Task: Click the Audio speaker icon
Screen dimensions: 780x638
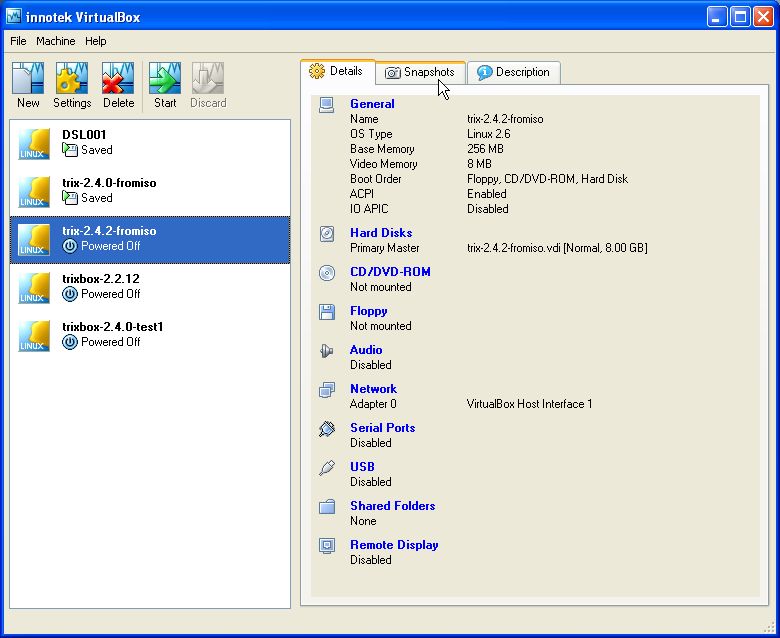Action: [326, 351]
